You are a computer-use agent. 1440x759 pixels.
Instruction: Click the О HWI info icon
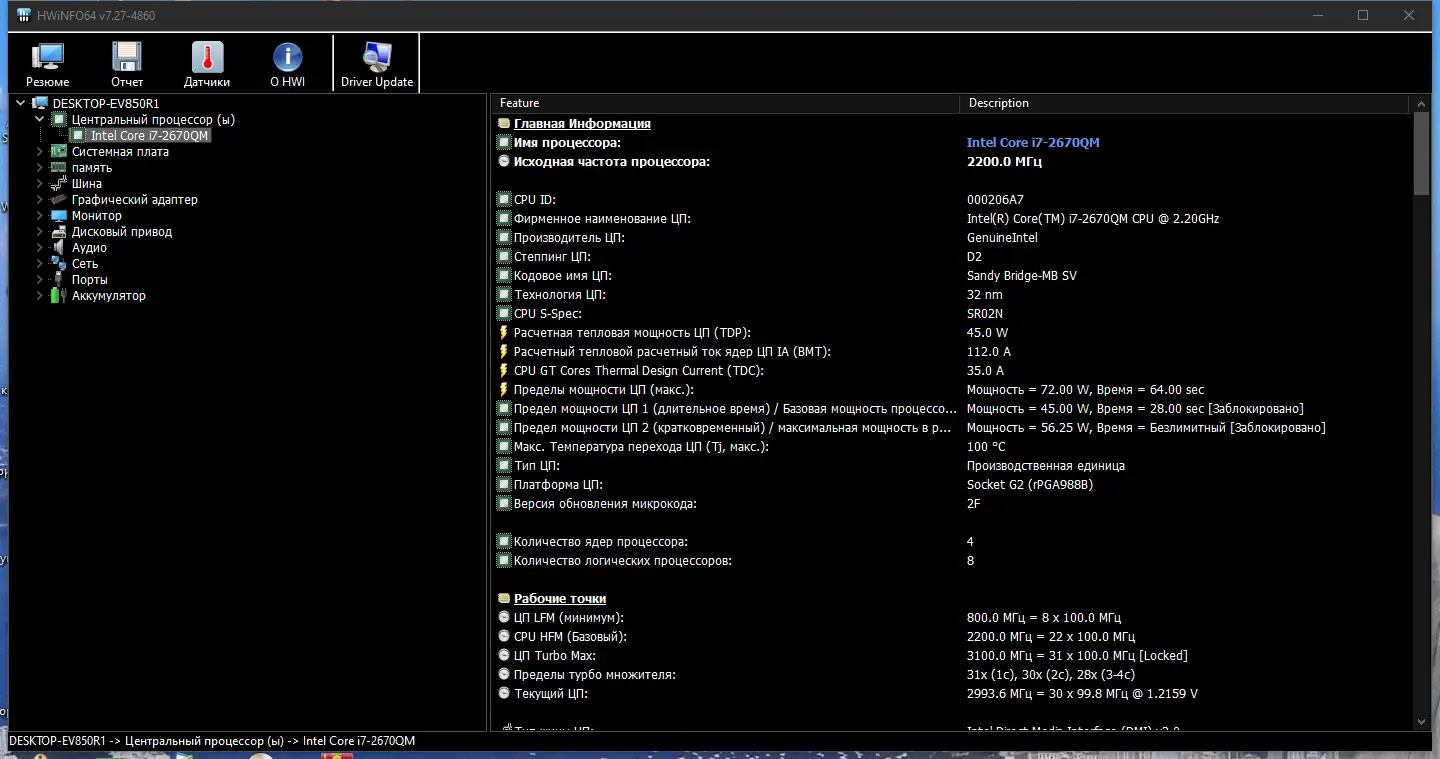click(287, 64)
